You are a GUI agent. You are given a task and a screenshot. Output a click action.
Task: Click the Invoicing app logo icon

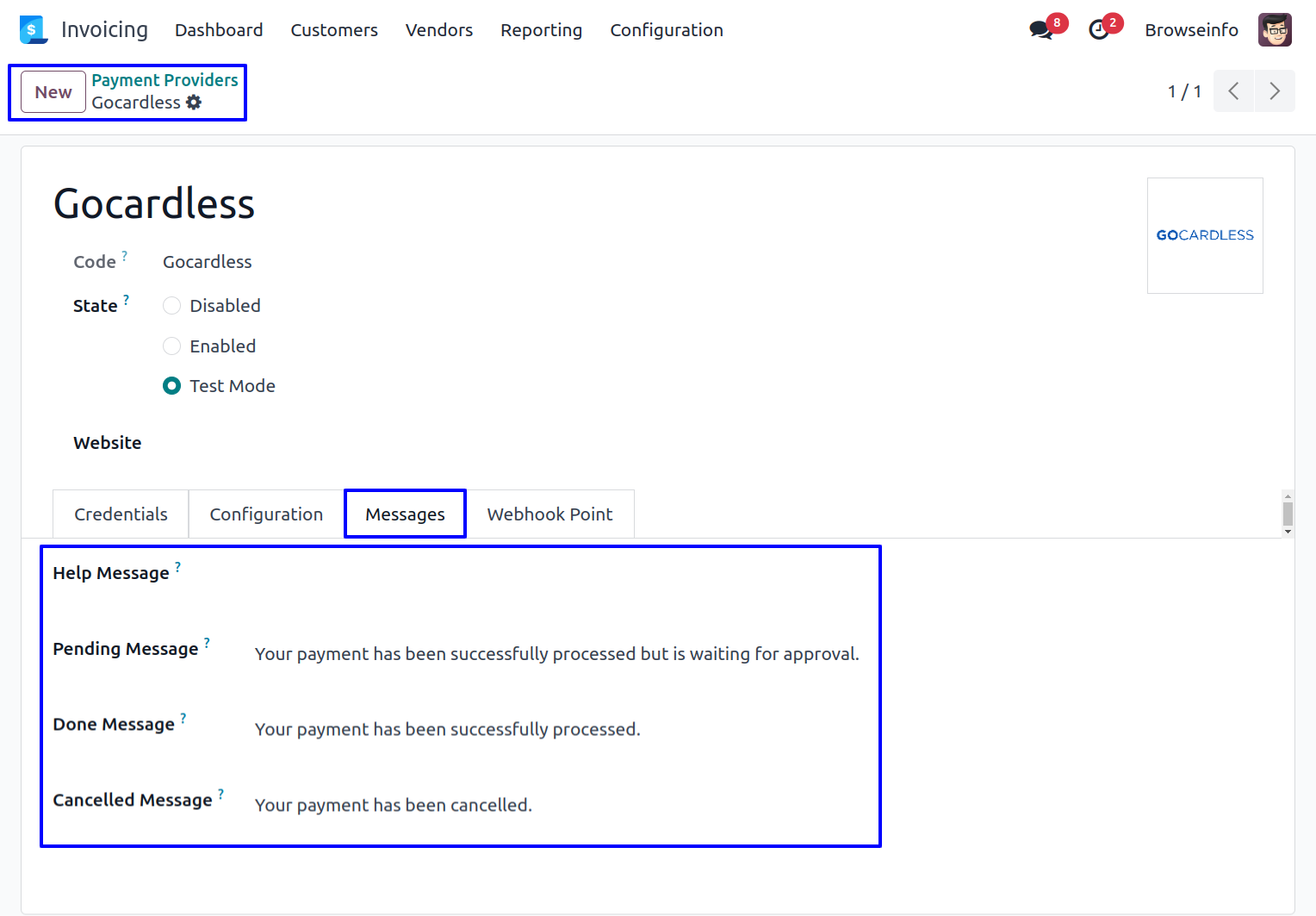[34, 29]
